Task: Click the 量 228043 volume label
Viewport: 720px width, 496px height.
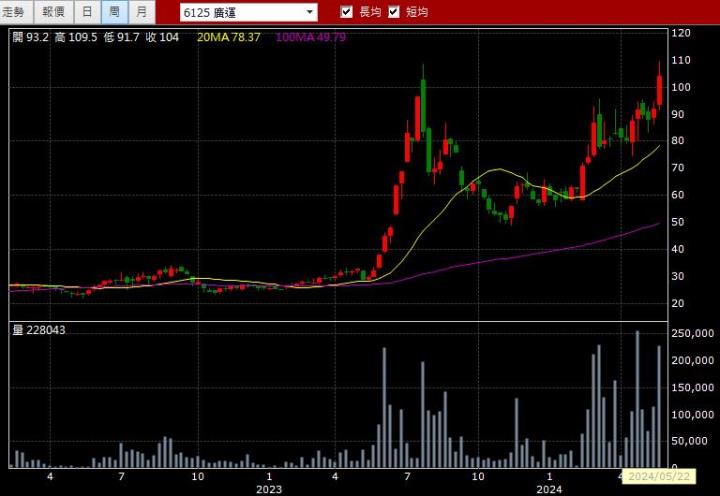Action: 39,330
